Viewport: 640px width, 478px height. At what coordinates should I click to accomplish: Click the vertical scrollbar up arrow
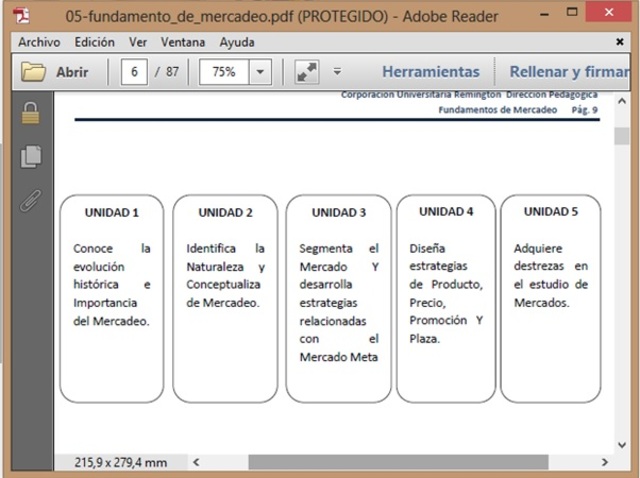click(x=622, y=101)
